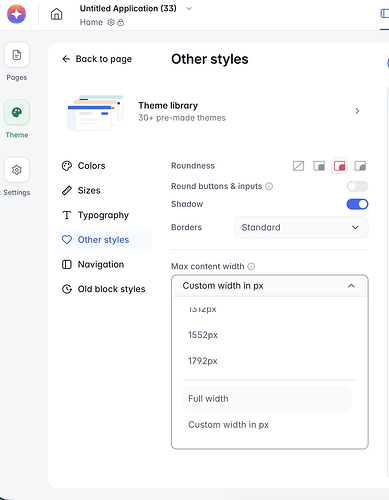This screenshot has width=389, height=500.
Task: Choose the highlighted red roundness option
Action: click(340, 166)
